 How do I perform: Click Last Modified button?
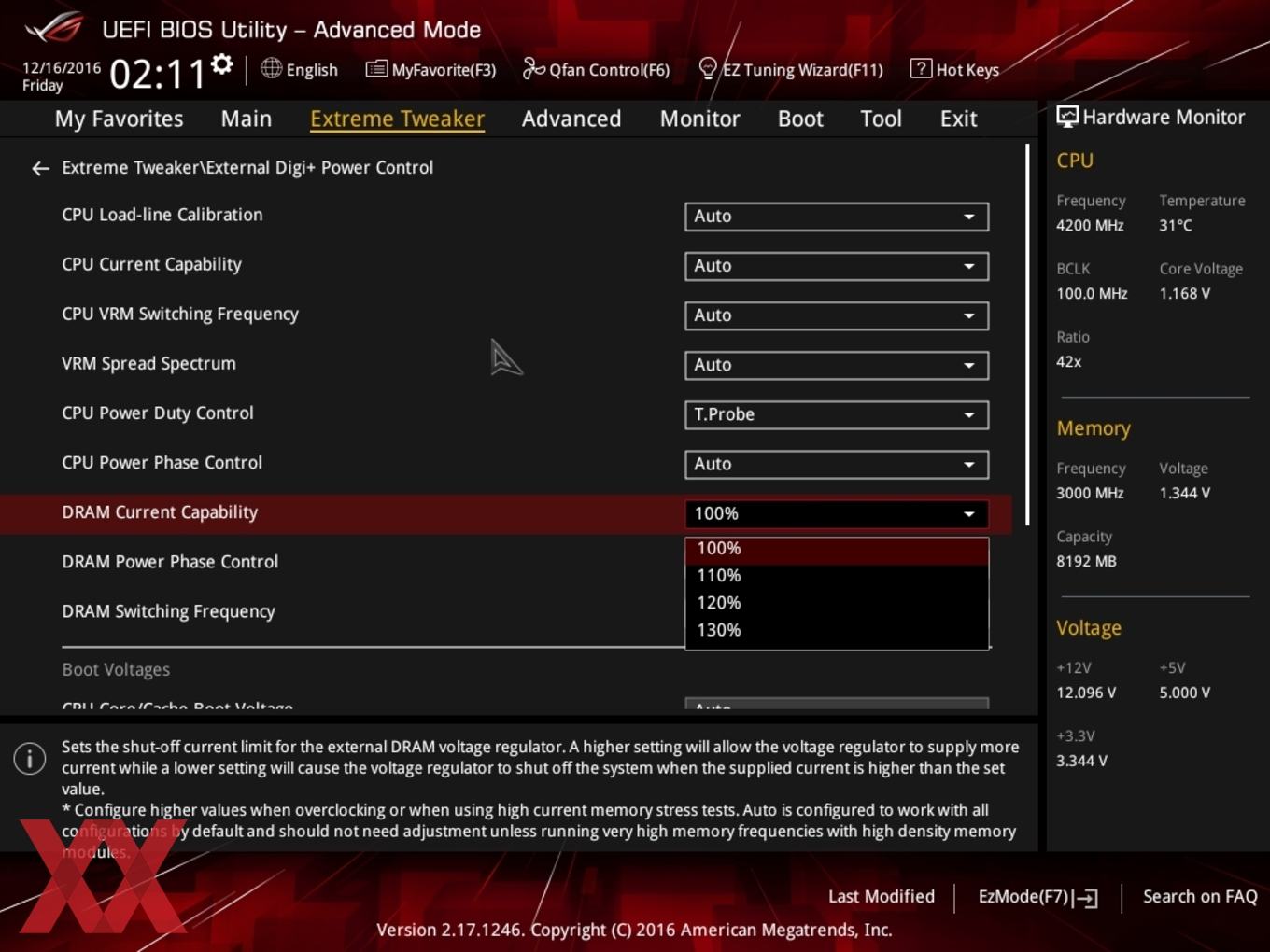point(882,897)
